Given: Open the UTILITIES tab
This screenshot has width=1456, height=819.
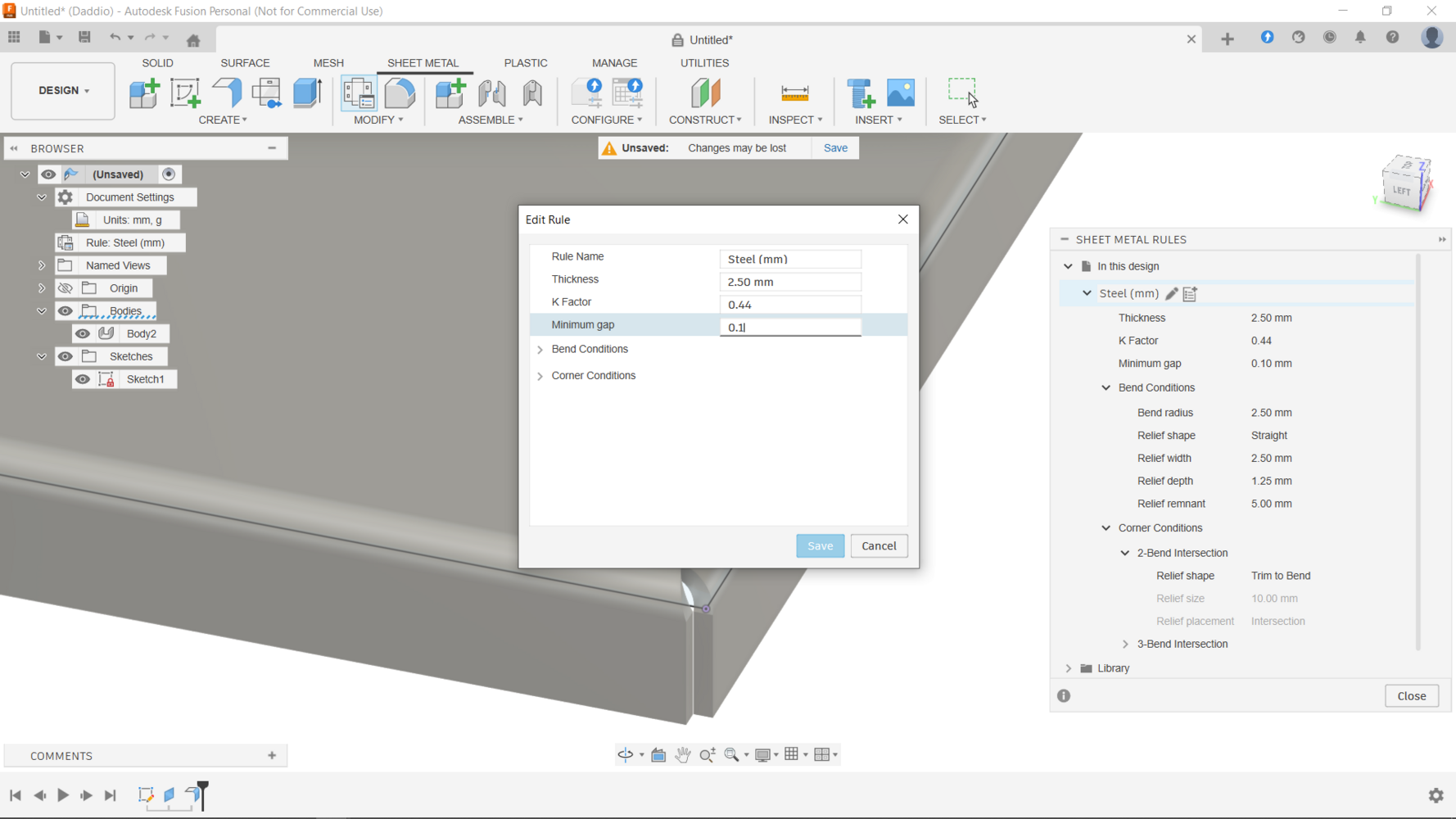Looking at the screenshot, I should (x=704, y=63).
